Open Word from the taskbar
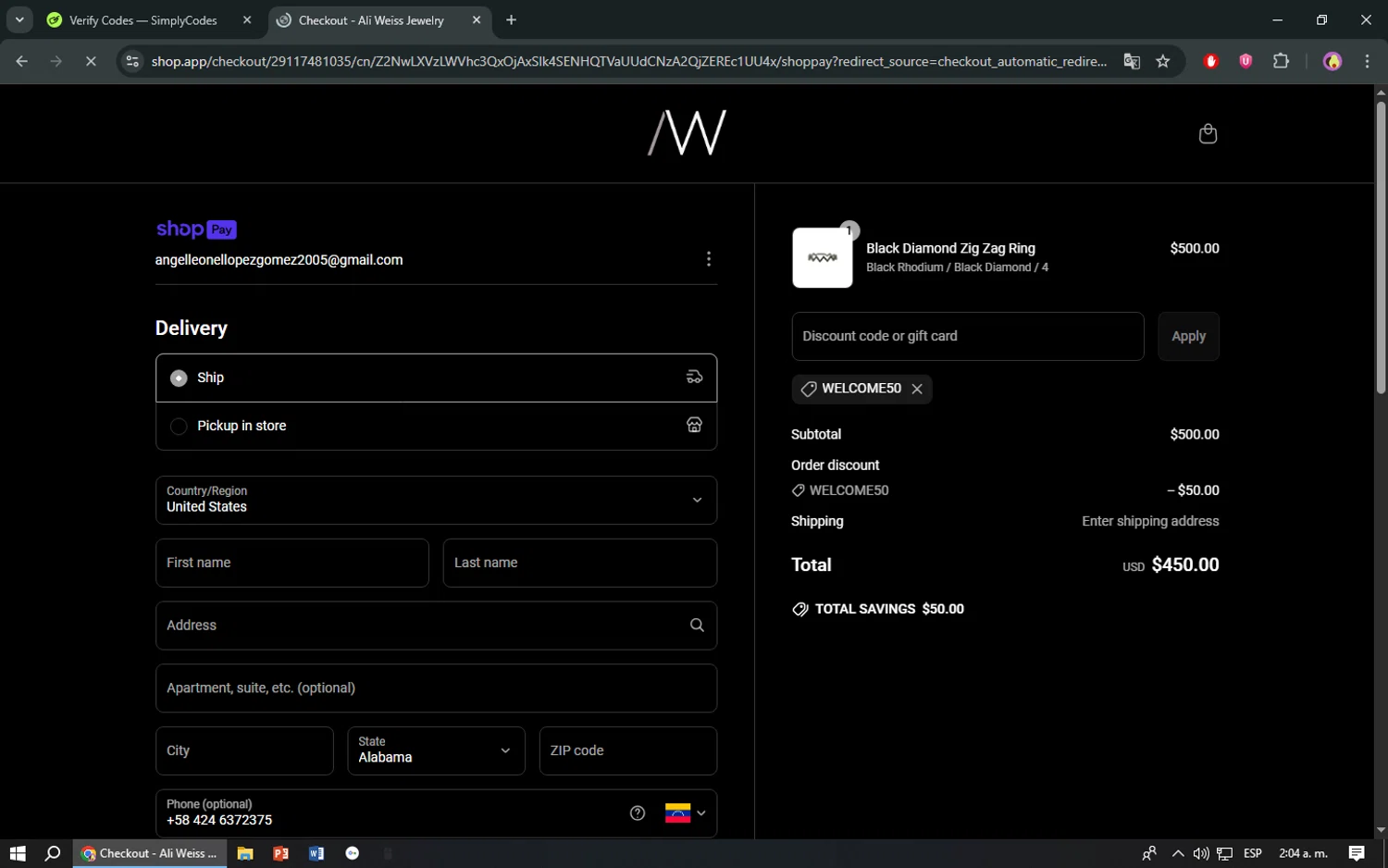The image size is (1388, 868). pos(316,853)
